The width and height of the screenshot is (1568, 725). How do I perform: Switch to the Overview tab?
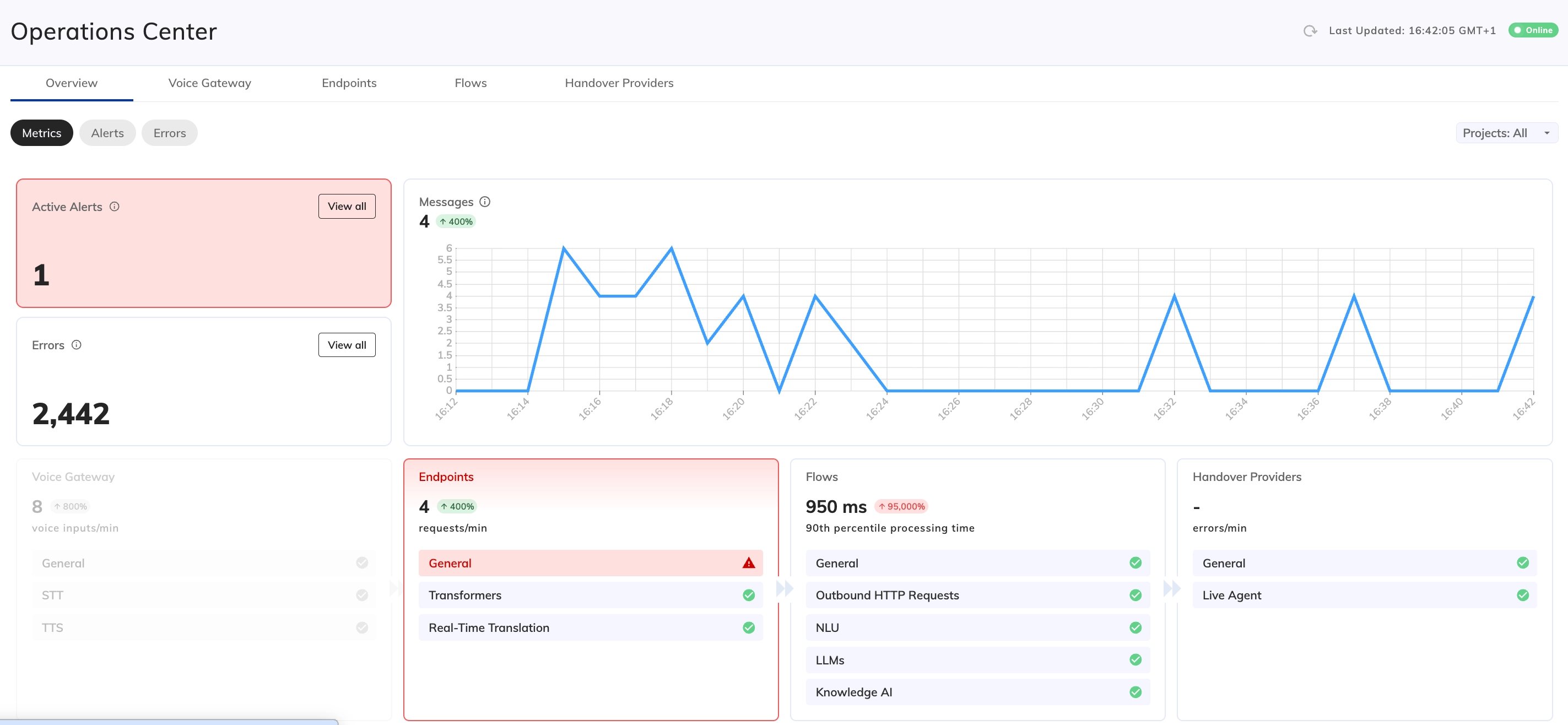point(71,83)
